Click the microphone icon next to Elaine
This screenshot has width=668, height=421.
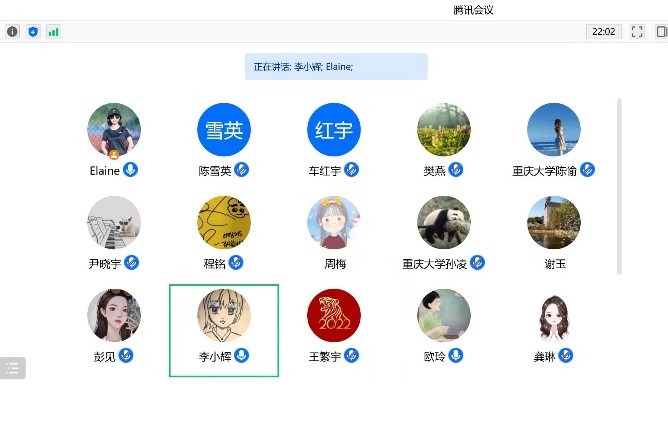tap(130, 170)
